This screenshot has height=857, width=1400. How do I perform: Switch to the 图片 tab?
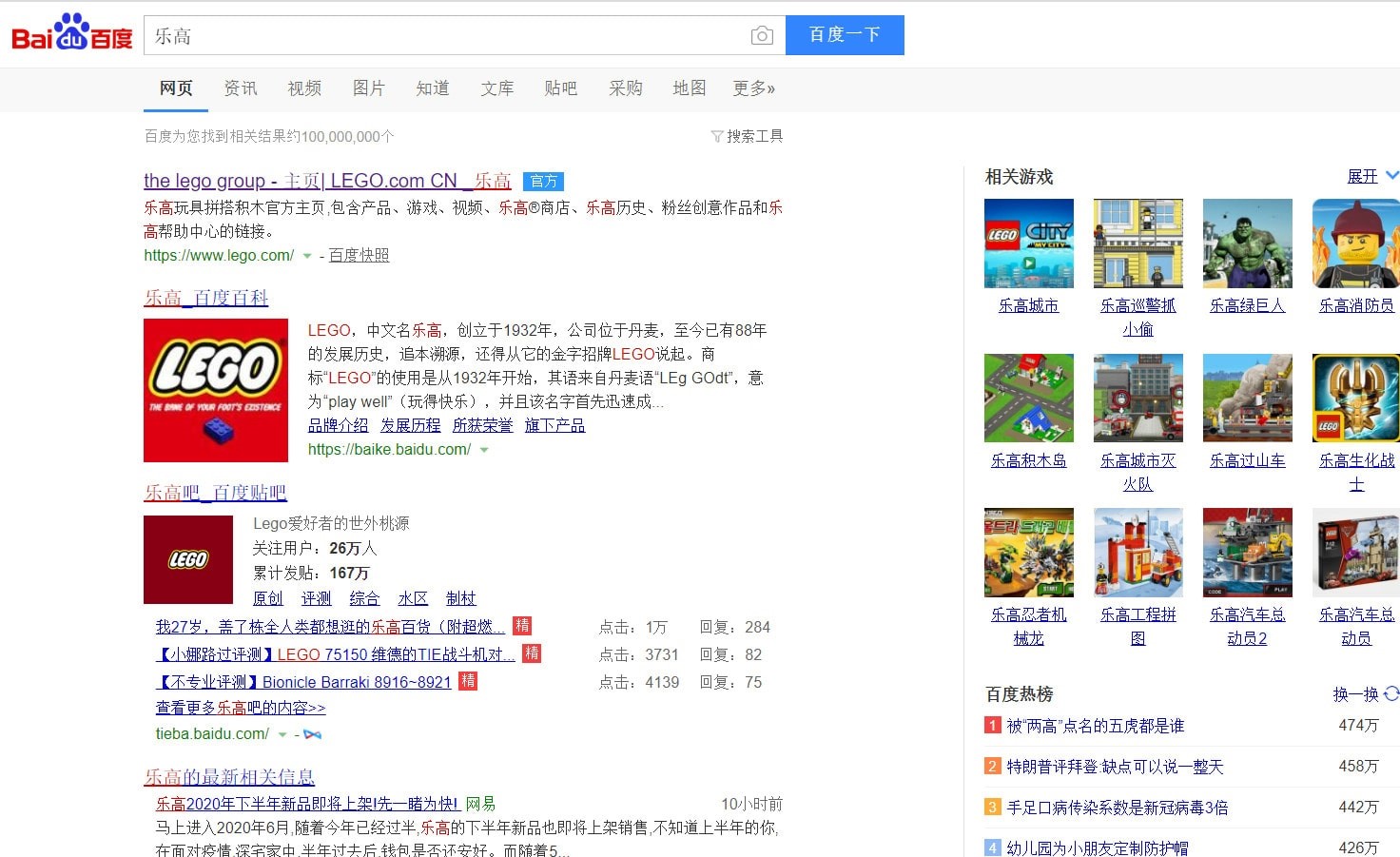pyautogui.click(x=368, y=88)
